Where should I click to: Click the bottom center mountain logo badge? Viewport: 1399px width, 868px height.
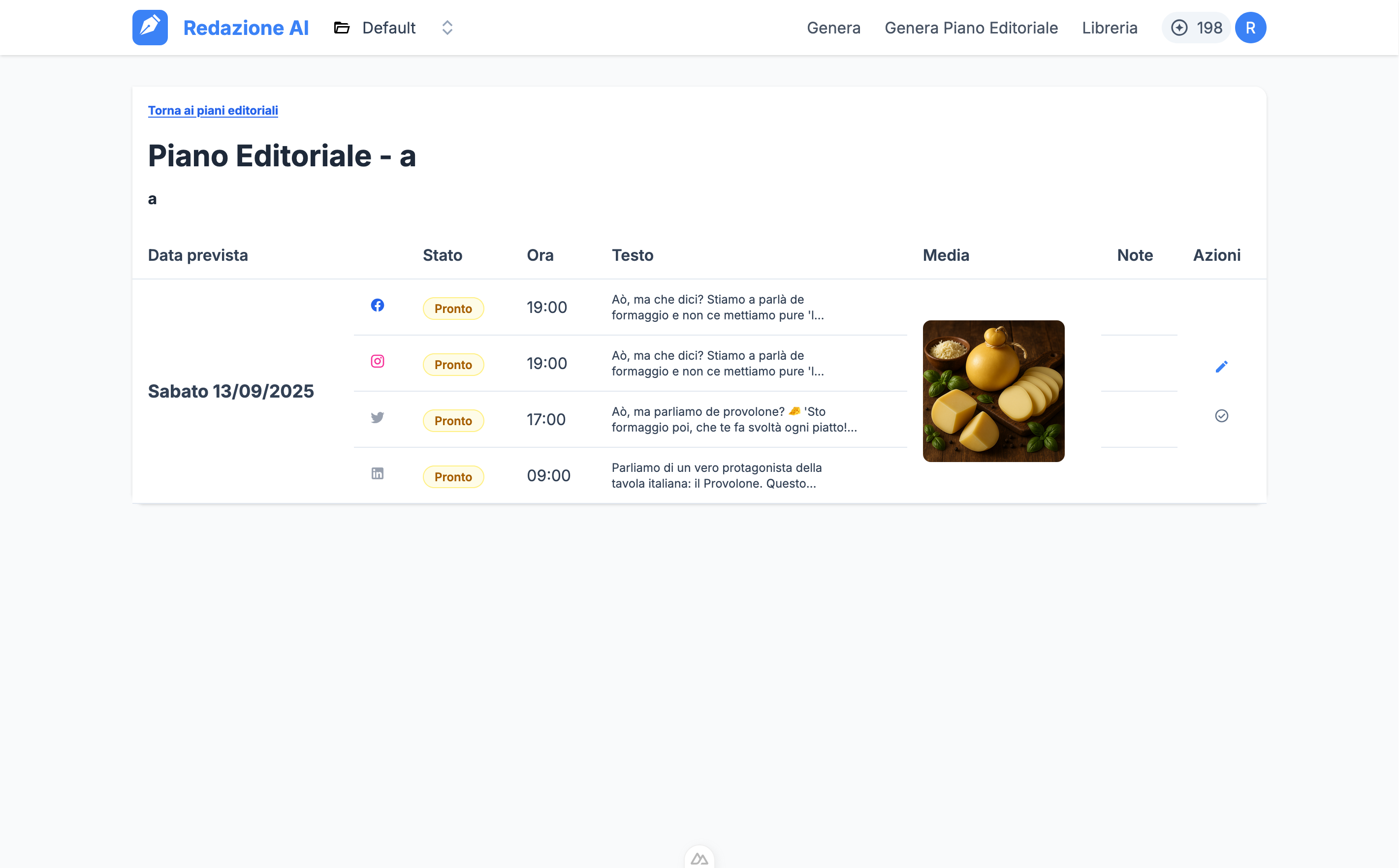(699, 858)
